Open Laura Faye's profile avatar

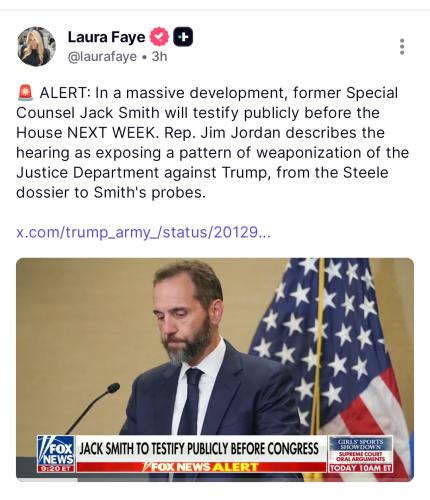click(x=36, y=46)
